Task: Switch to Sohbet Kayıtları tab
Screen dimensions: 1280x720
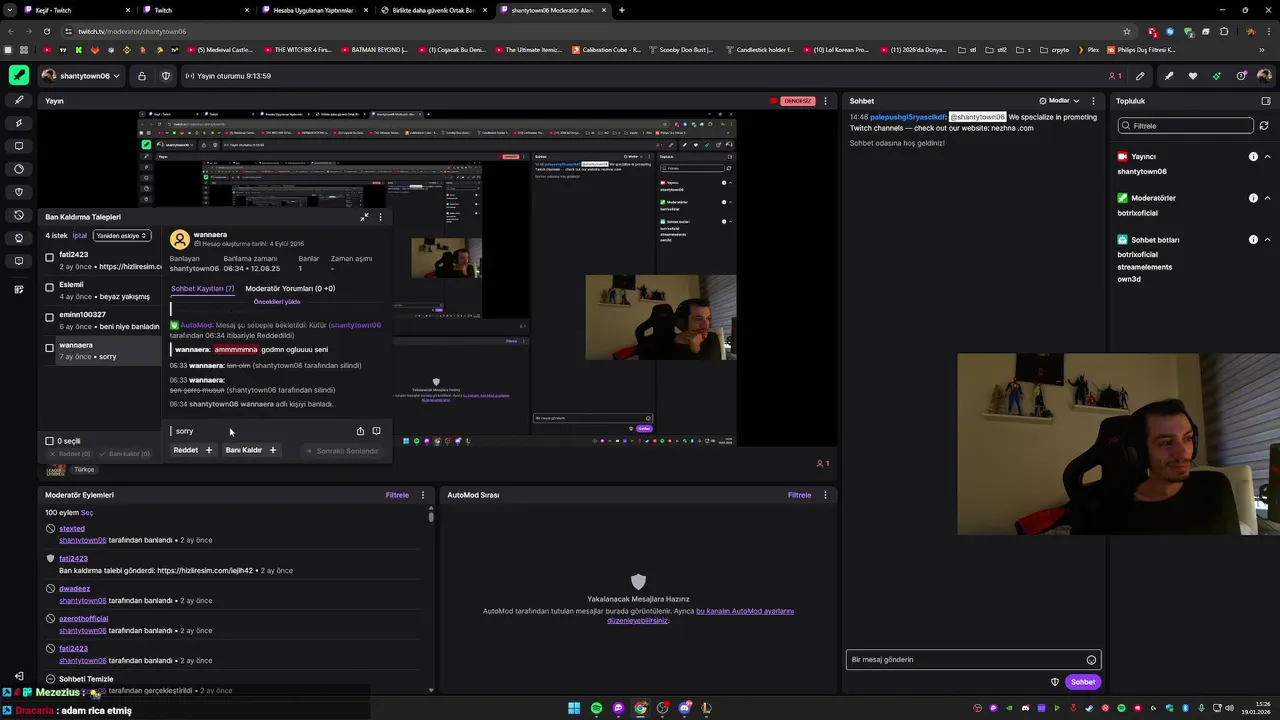Action: (202, 289)
